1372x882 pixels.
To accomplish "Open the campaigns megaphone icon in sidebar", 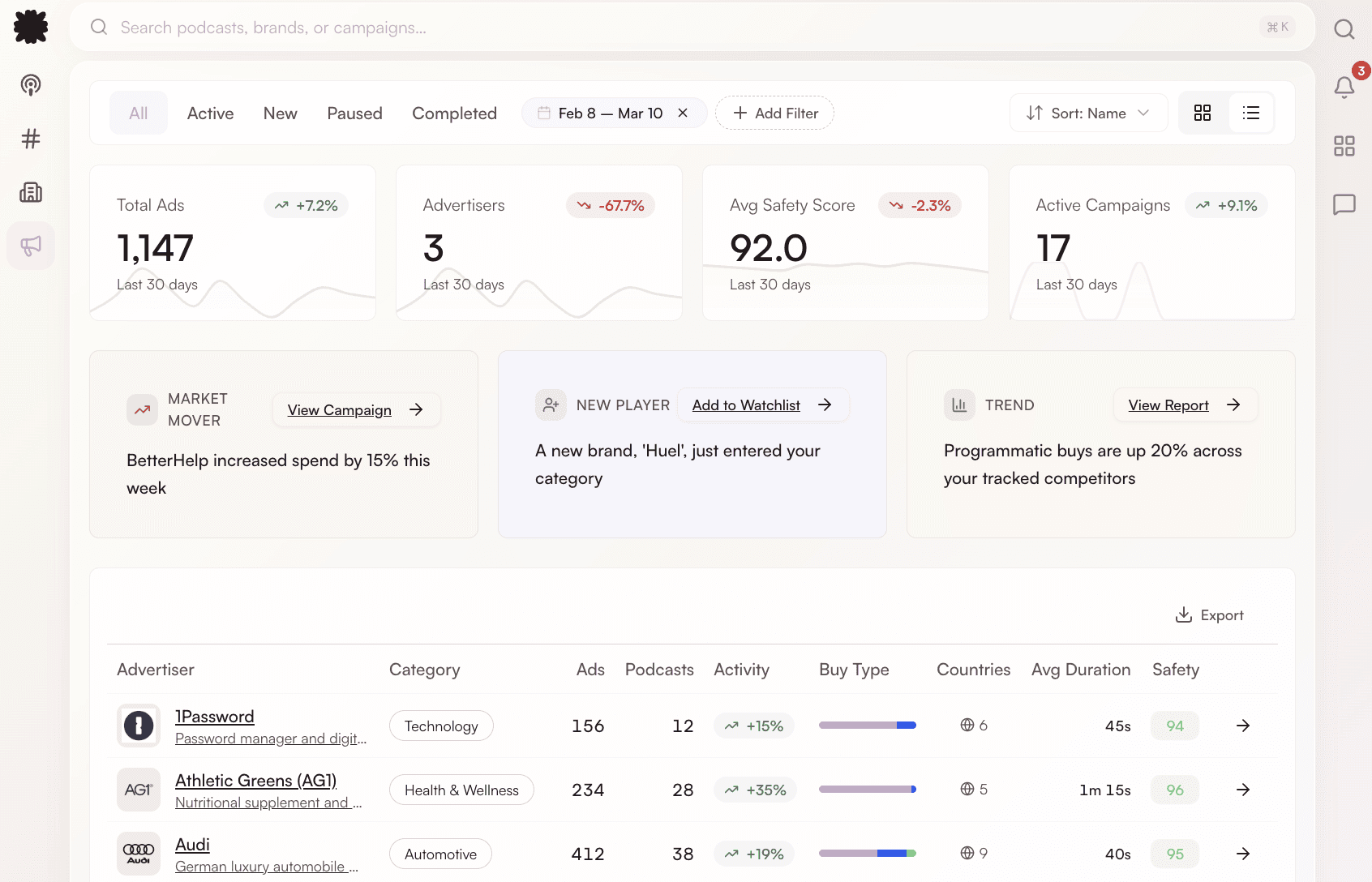I will click(x=31, y=246).
